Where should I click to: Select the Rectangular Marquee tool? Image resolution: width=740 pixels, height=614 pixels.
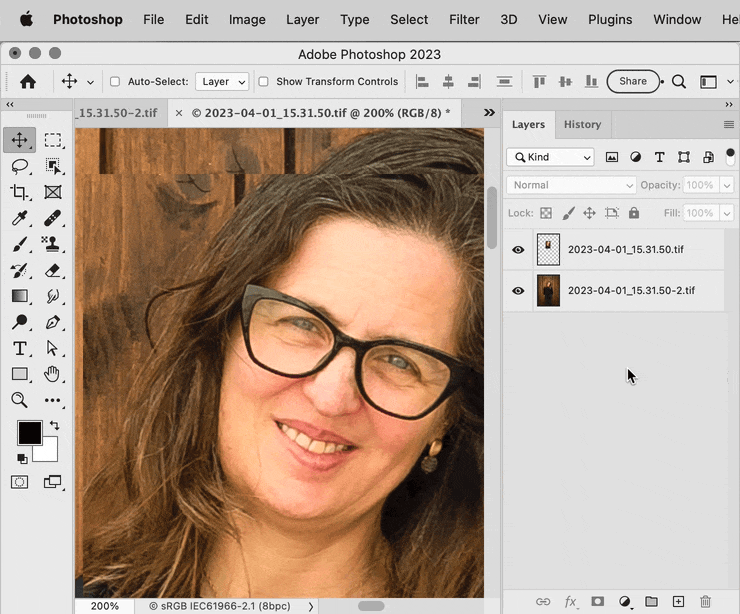(52, 140)
